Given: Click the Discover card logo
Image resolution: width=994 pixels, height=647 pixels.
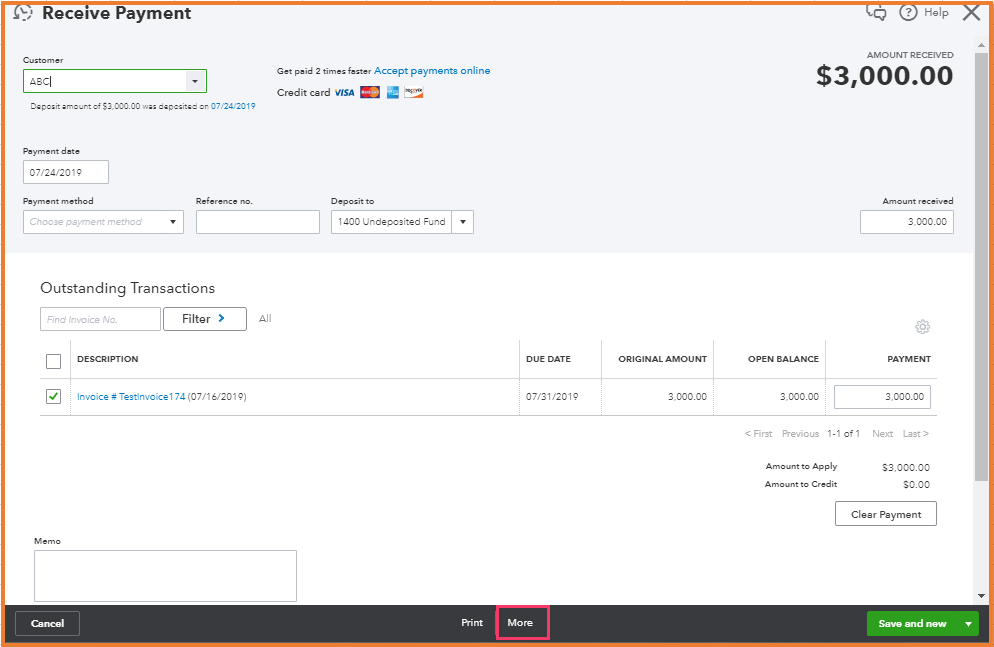Looking at the screenshot, I should (x=413, y=93).
